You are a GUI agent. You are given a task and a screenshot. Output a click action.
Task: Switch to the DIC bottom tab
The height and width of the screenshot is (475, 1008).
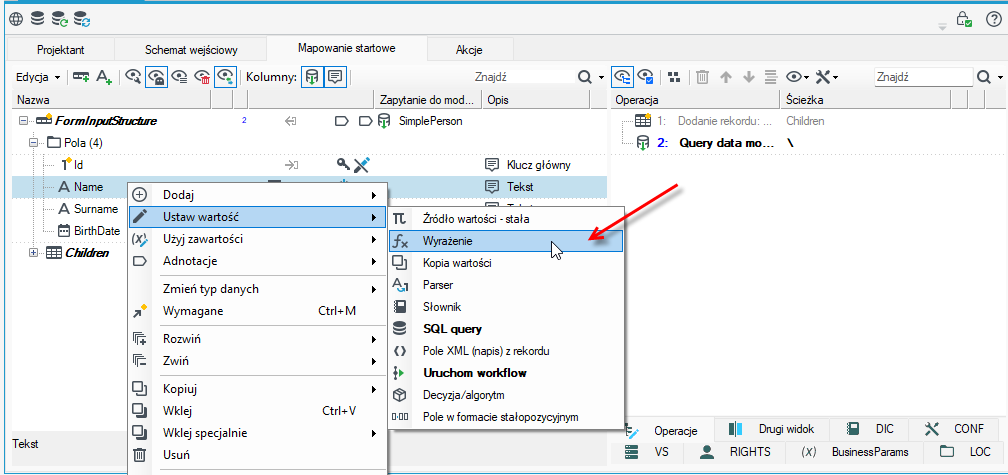(870, 429)
